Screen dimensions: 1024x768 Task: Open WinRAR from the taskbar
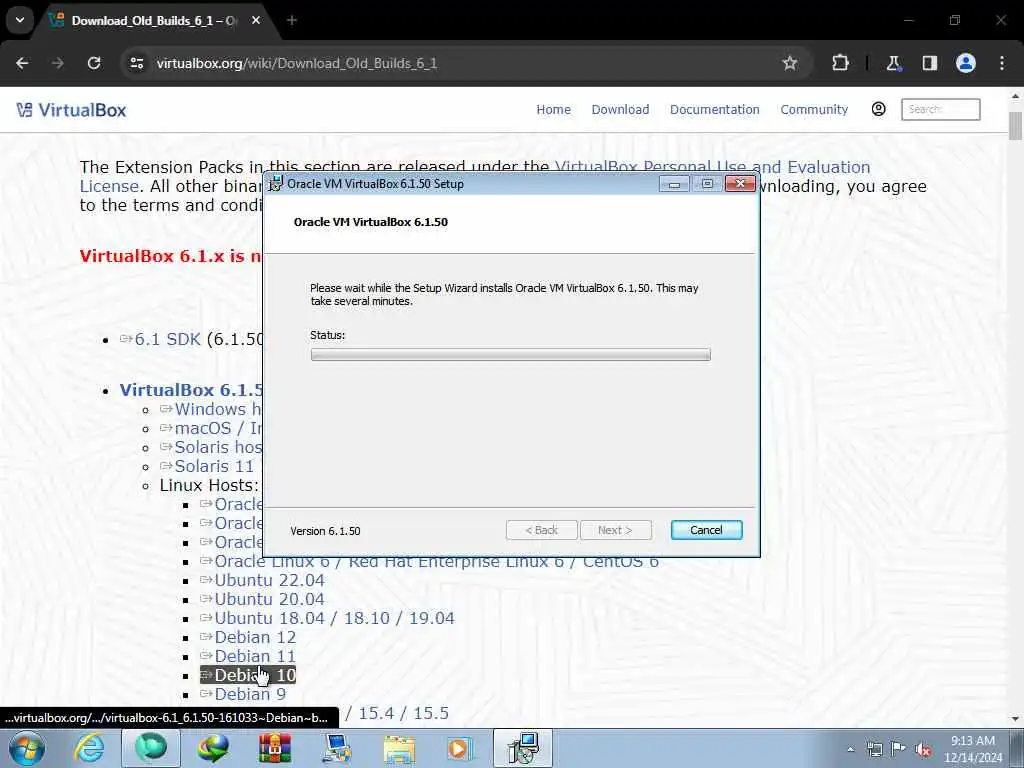tap(275, 748)
